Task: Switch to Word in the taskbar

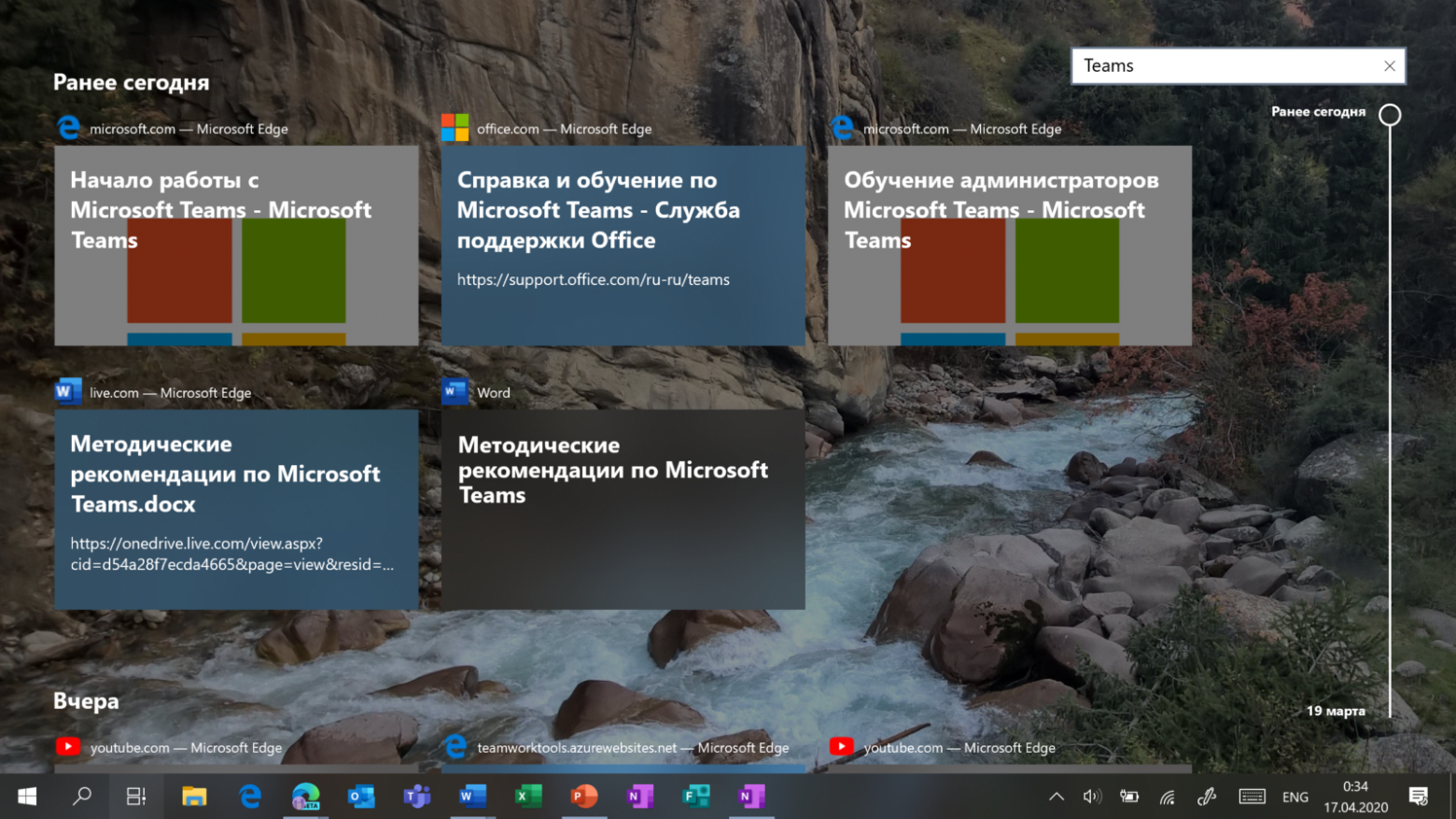Action: click(472, 797)
